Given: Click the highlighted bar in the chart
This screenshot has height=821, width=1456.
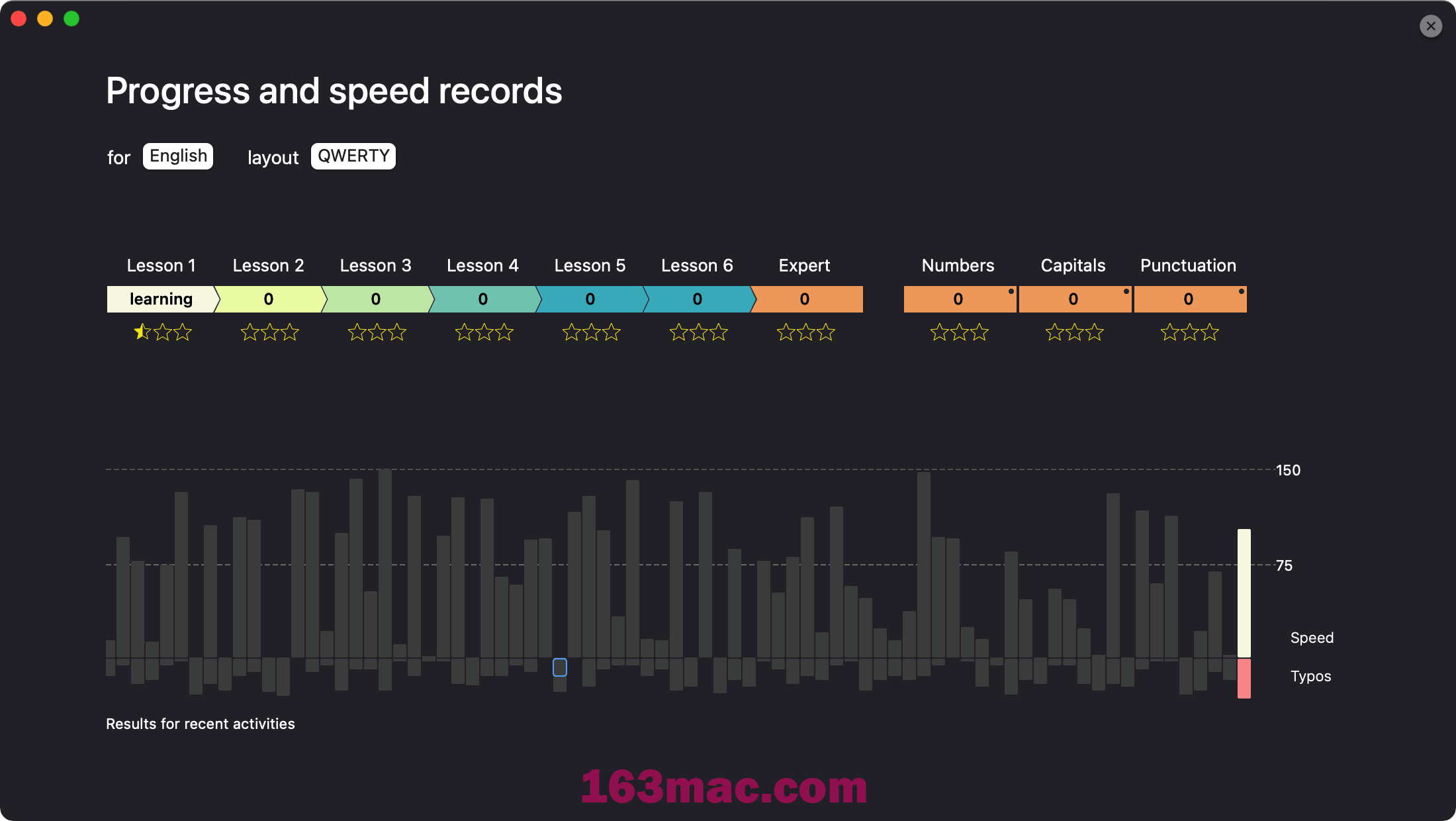Looking at the screenshot, I should pos(560,667).
